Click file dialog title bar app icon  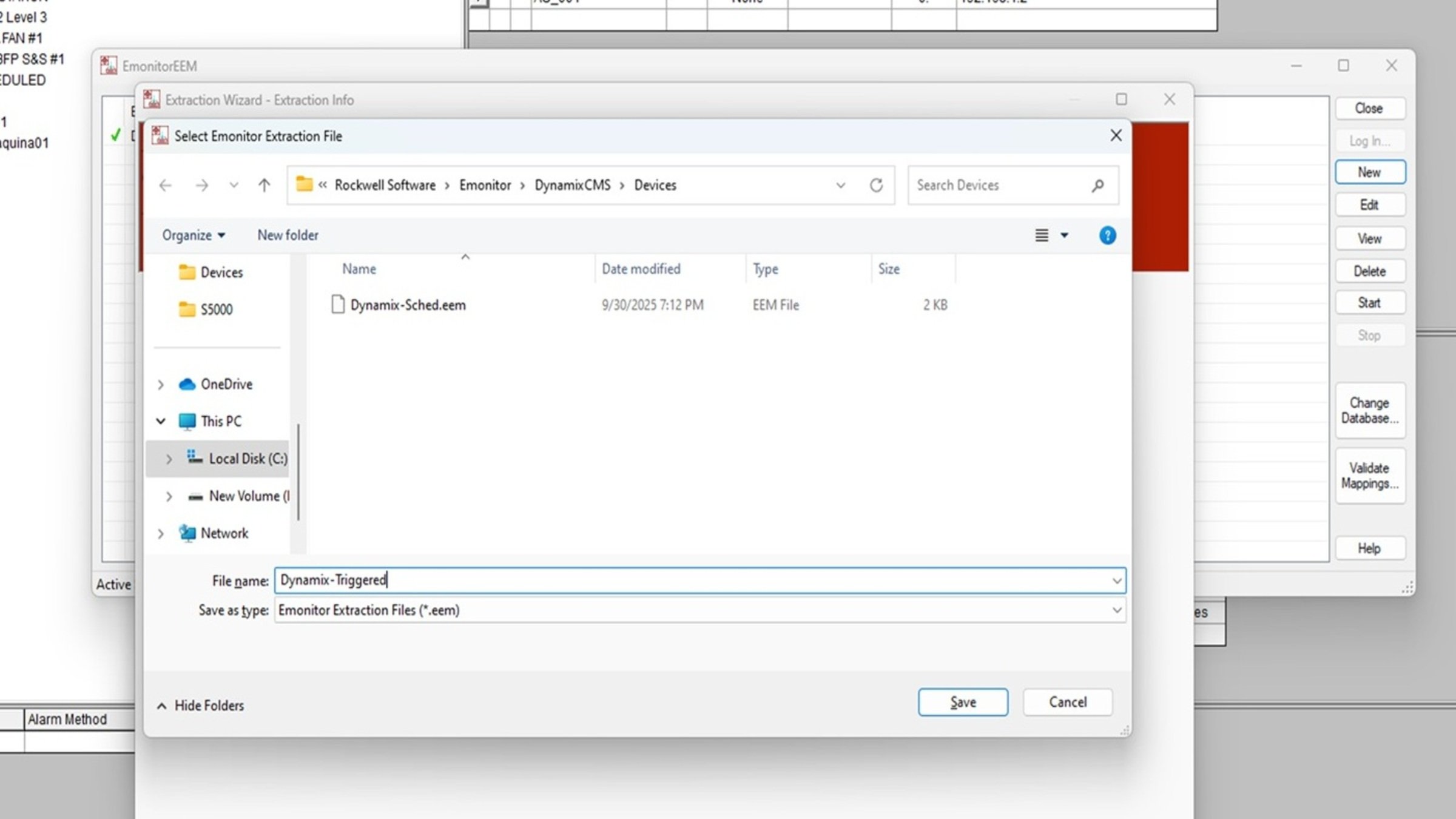[x=160, y=135]
